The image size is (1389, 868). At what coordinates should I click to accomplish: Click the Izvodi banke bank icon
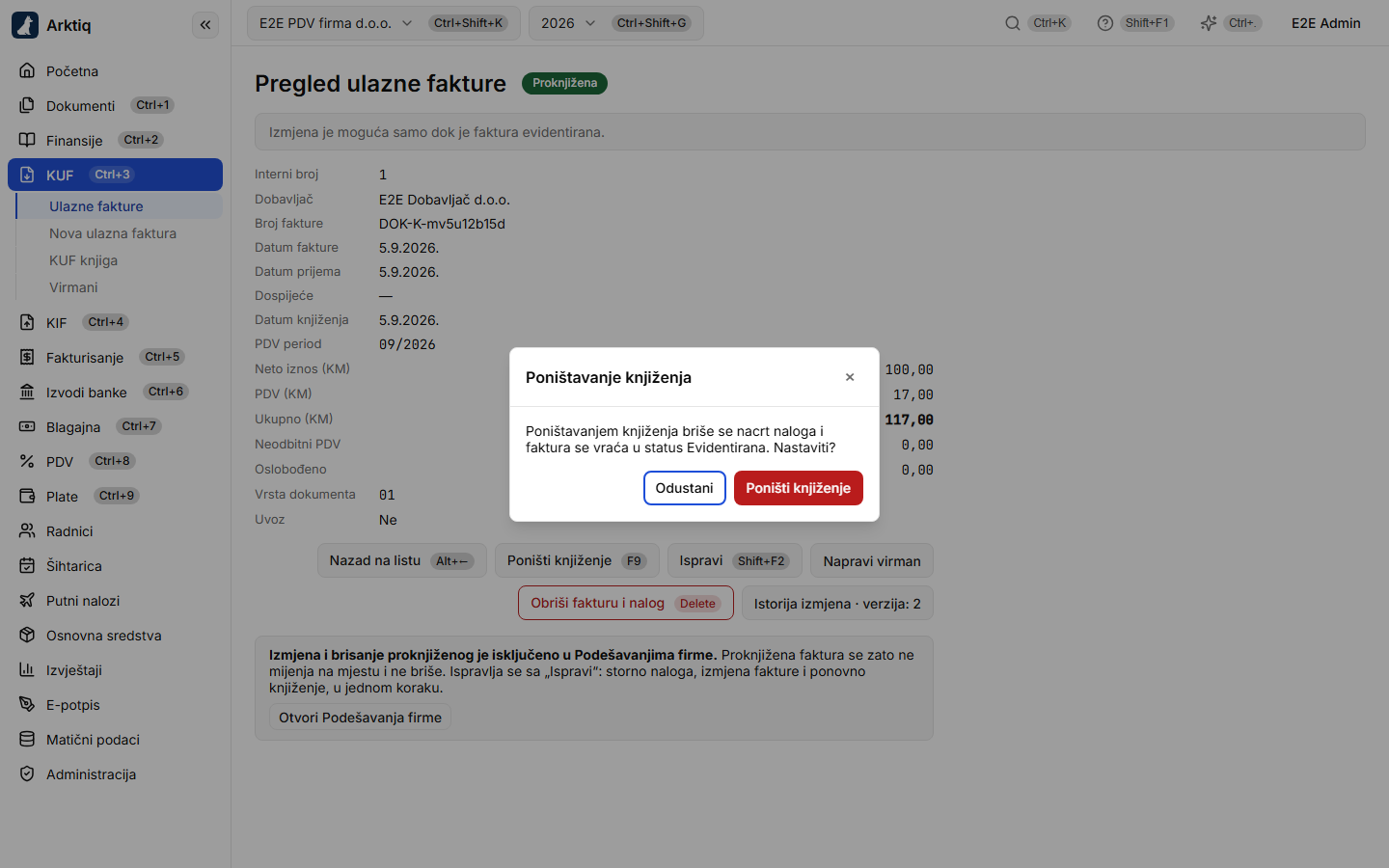point(27,393)
